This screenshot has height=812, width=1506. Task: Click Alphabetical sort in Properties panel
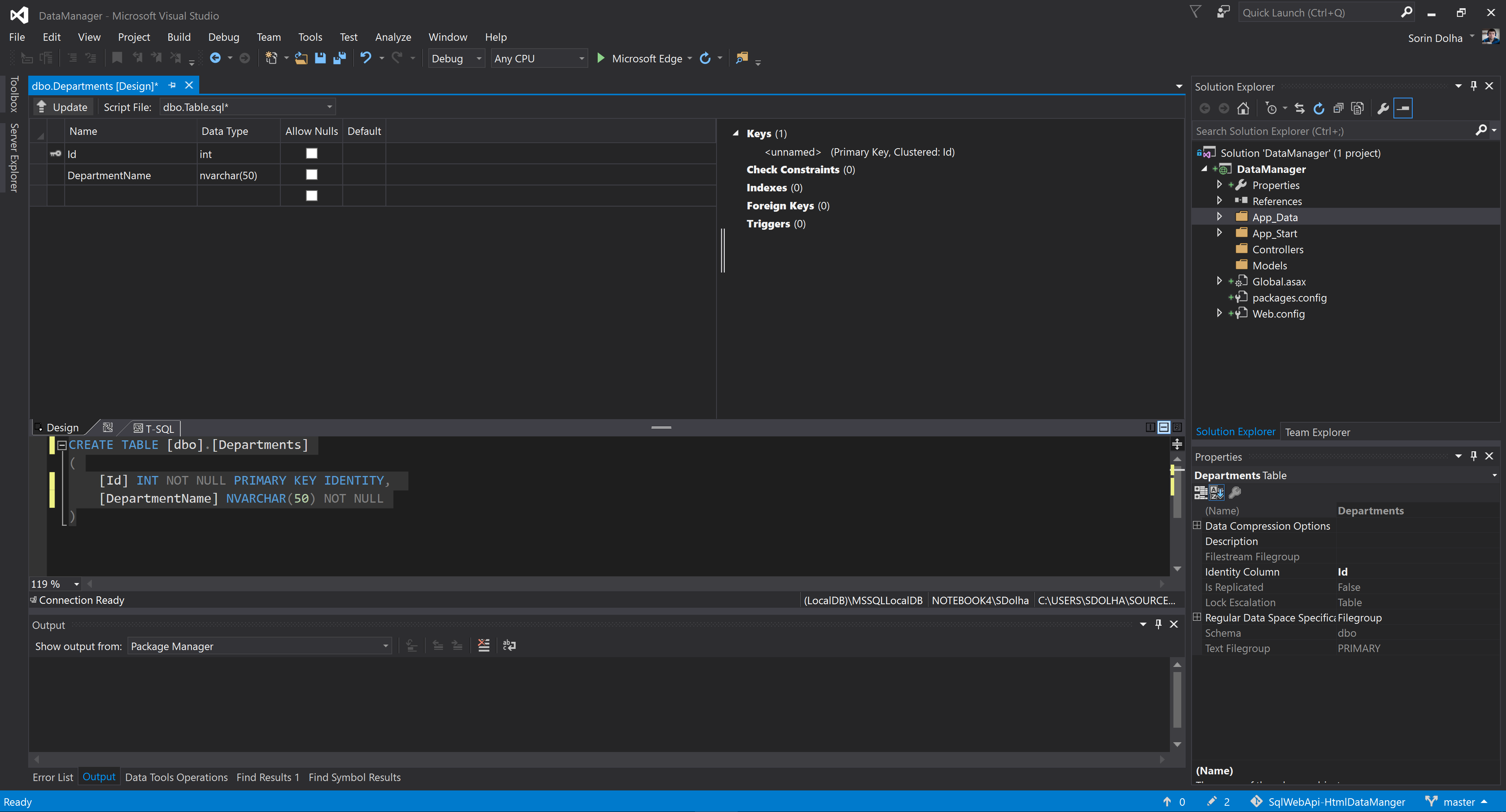1217,493
